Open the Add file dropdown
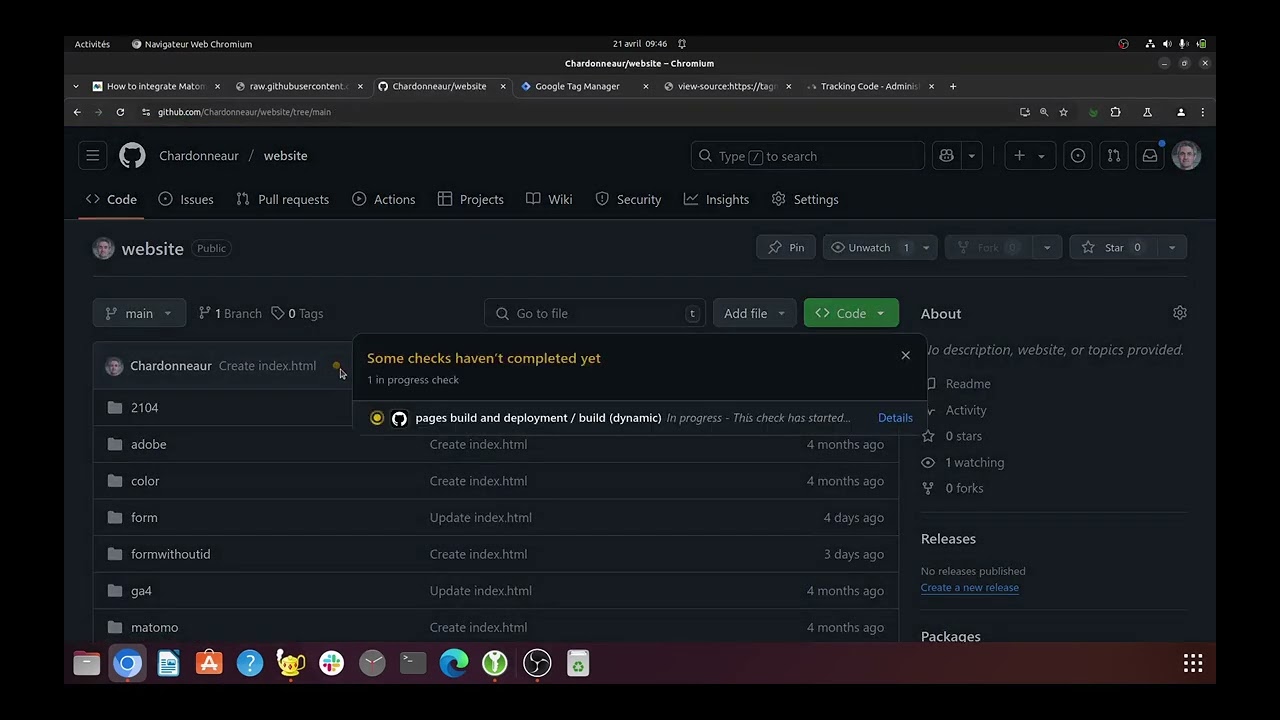 click(754, 313)
